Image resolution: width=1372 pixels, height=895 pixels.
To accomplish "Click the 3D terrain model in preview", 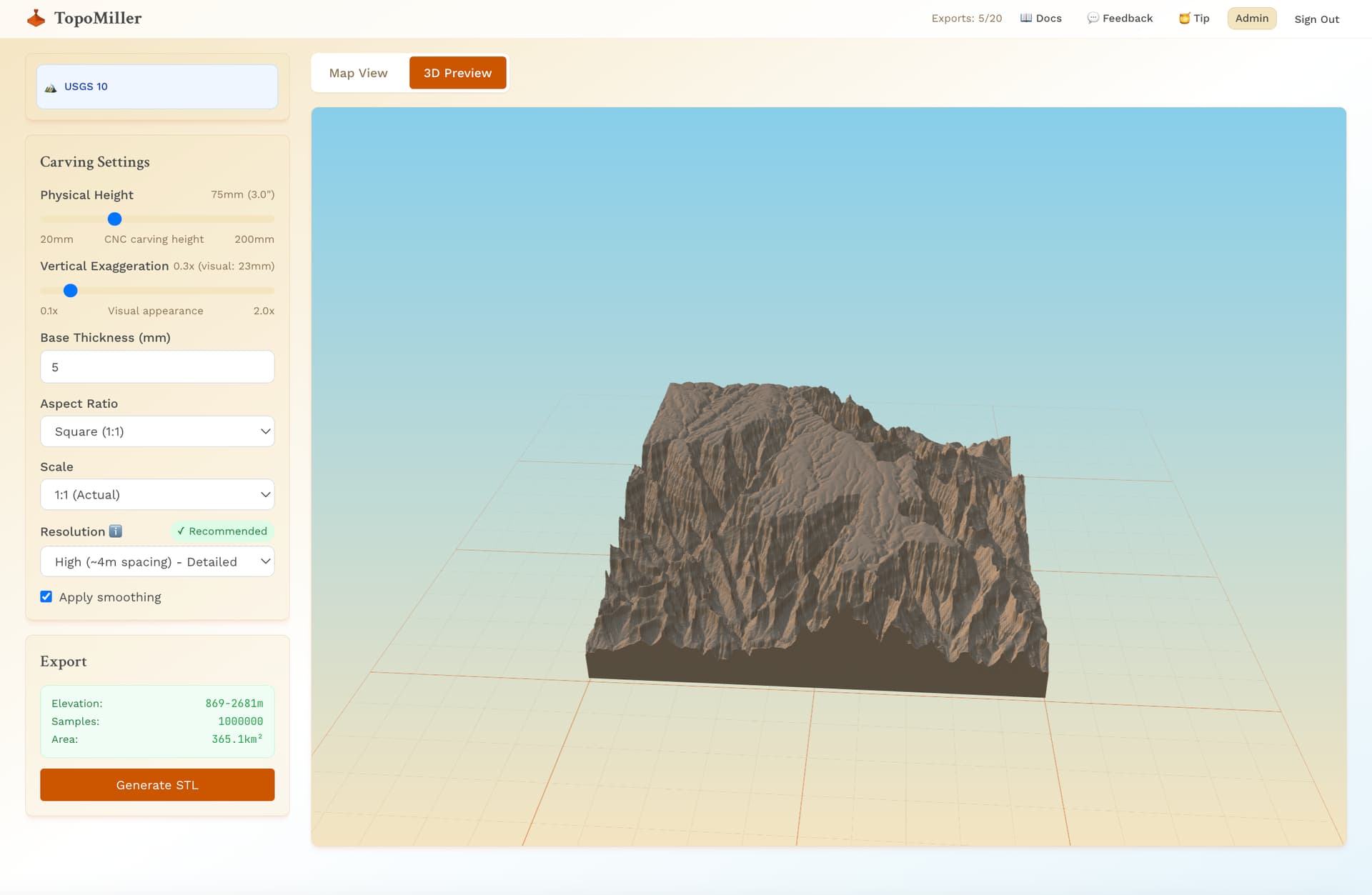I will [817, 539].
